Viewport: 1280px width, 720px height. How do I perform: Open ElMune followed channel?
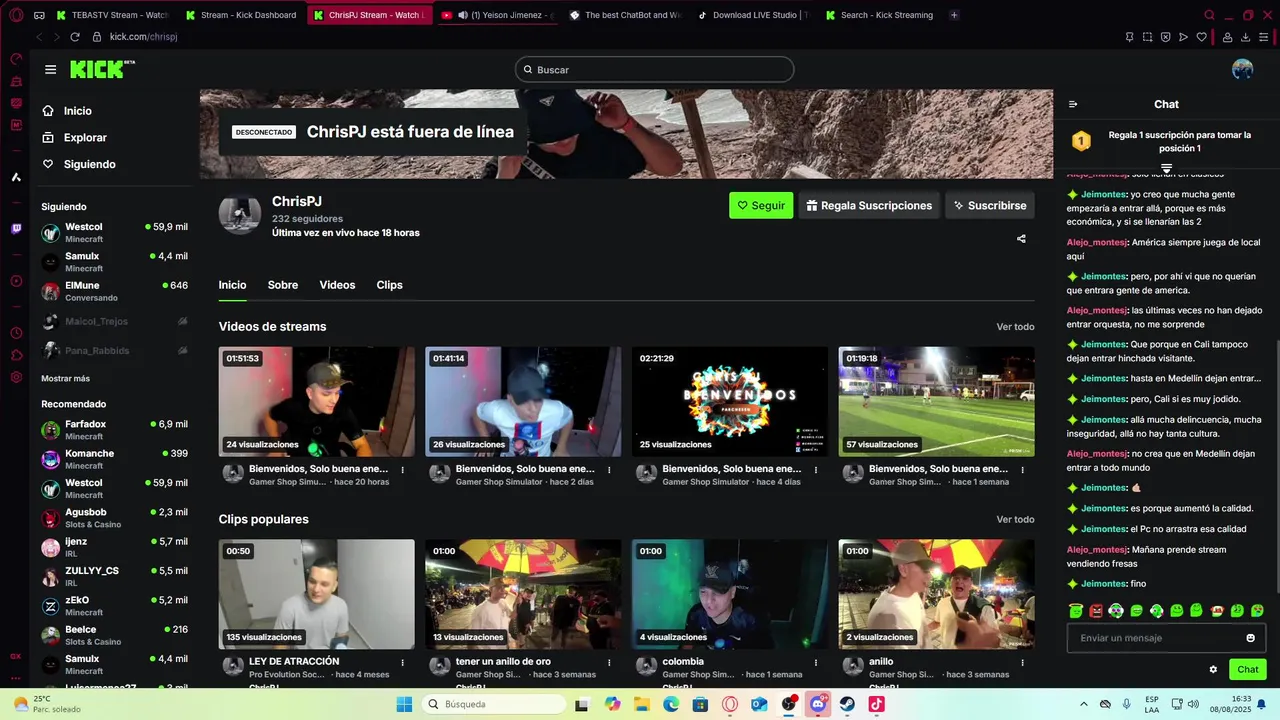115,291
